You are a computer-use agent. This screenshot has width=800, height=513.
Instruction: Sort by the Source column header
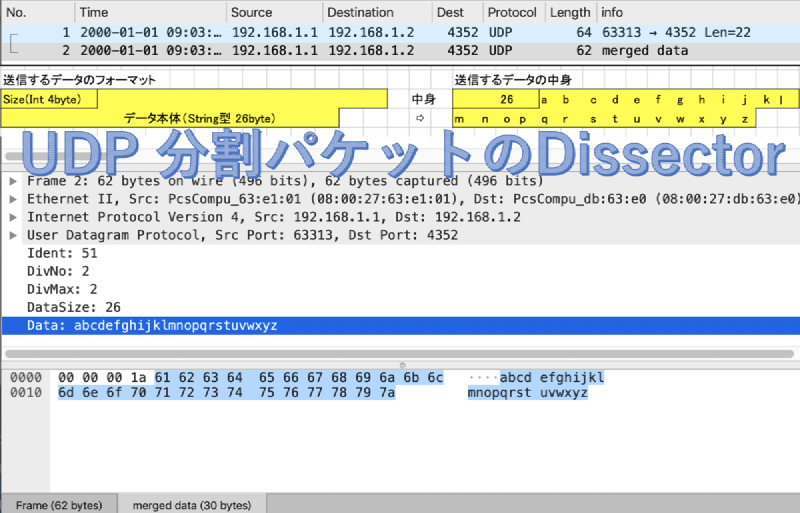(x=273, y=13)
